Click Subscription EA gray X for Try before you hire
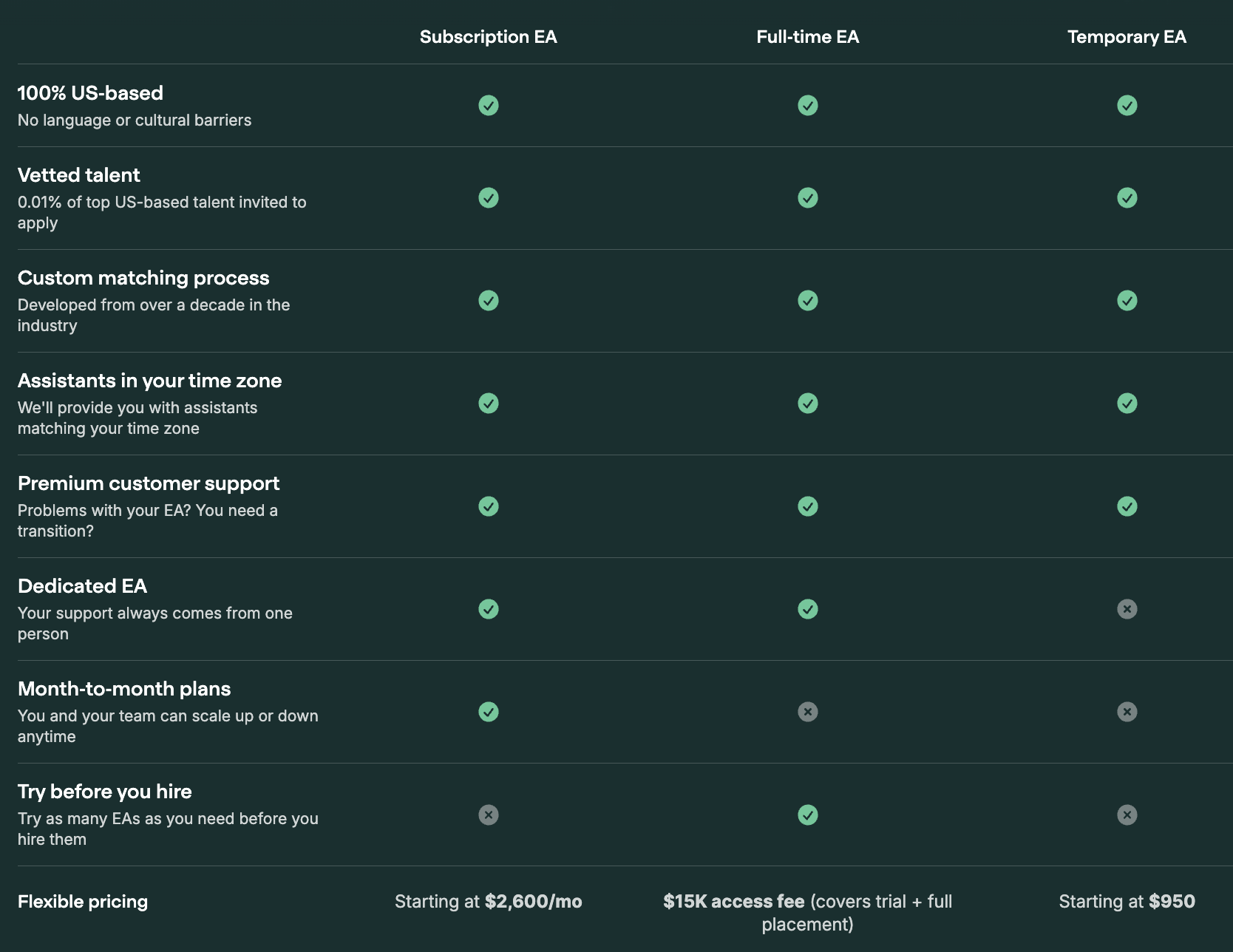1233x952 pixels. click(488, 815)
